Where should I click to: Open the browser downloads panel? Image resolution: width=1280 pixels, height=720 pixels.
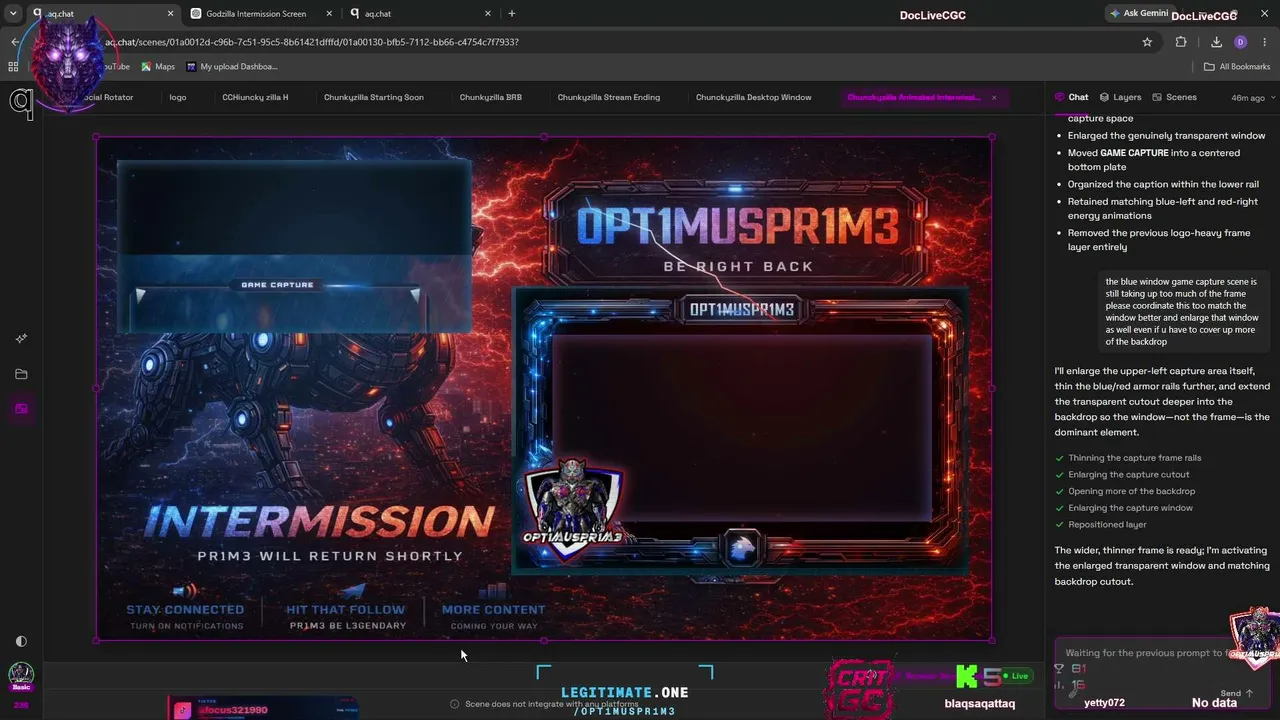point(1216,42)
